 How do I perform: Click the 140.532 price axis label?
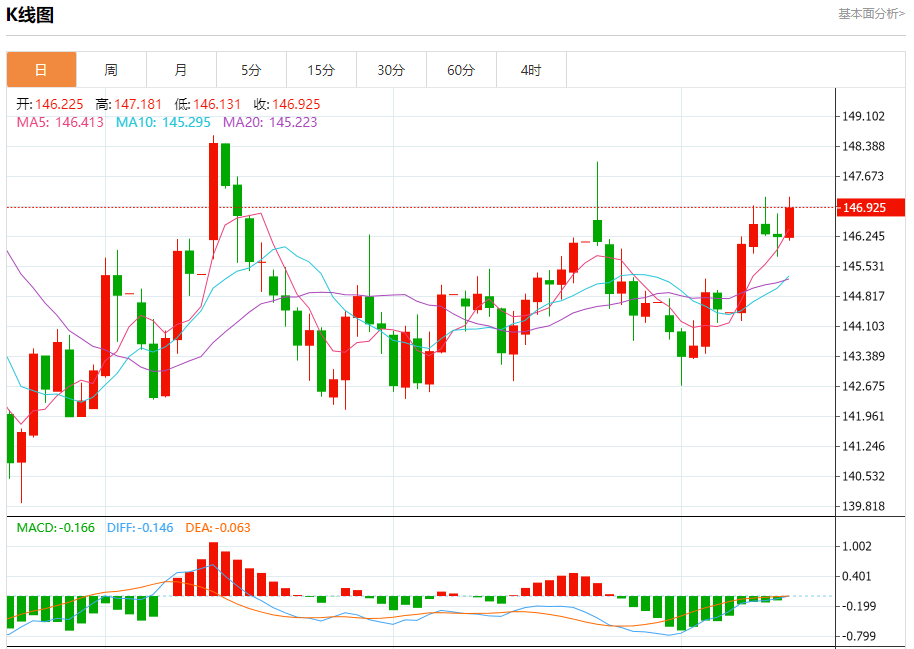(x=863, y=476)
